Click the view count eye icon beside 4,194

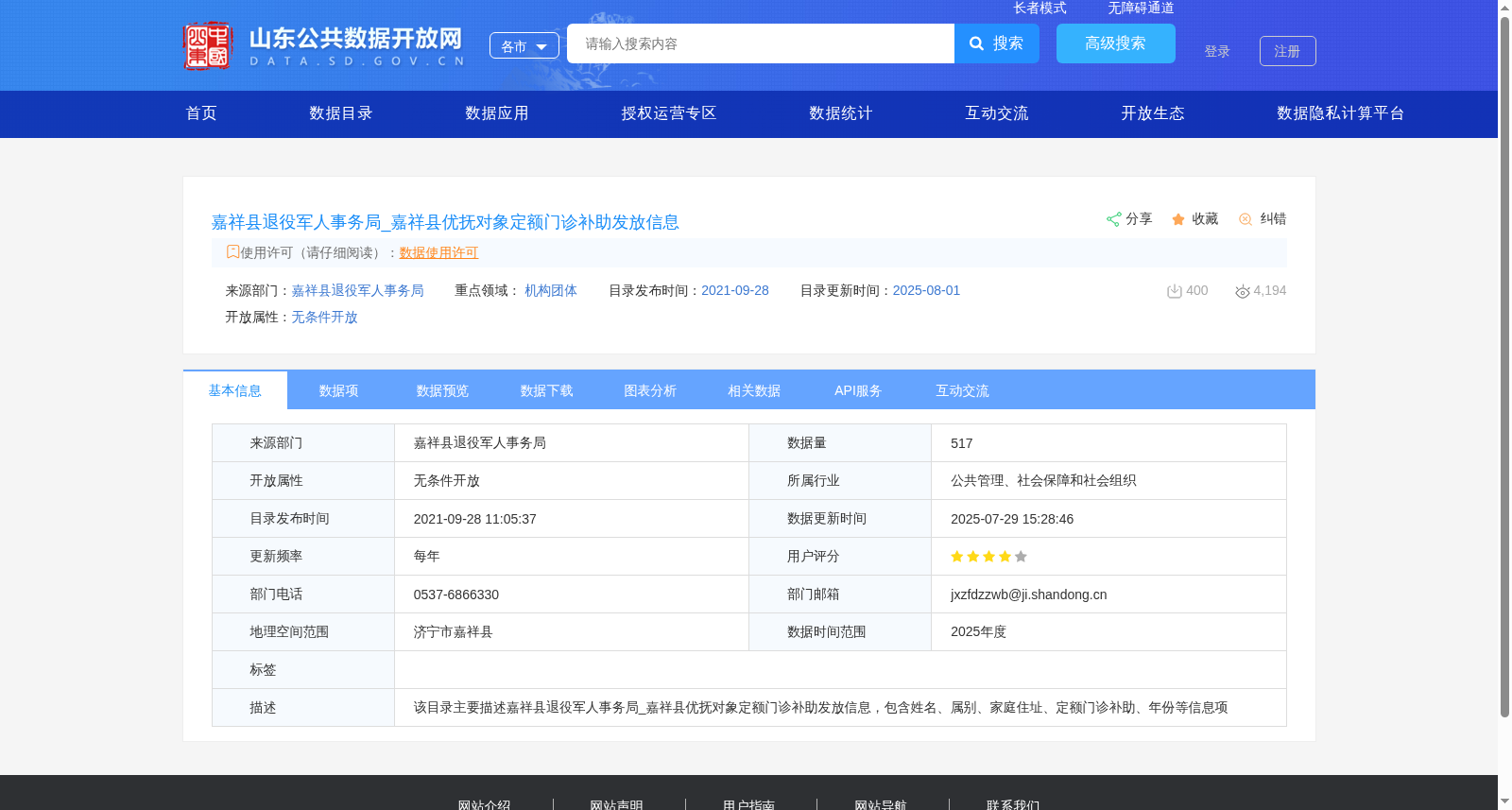(x=1243, y=291)
